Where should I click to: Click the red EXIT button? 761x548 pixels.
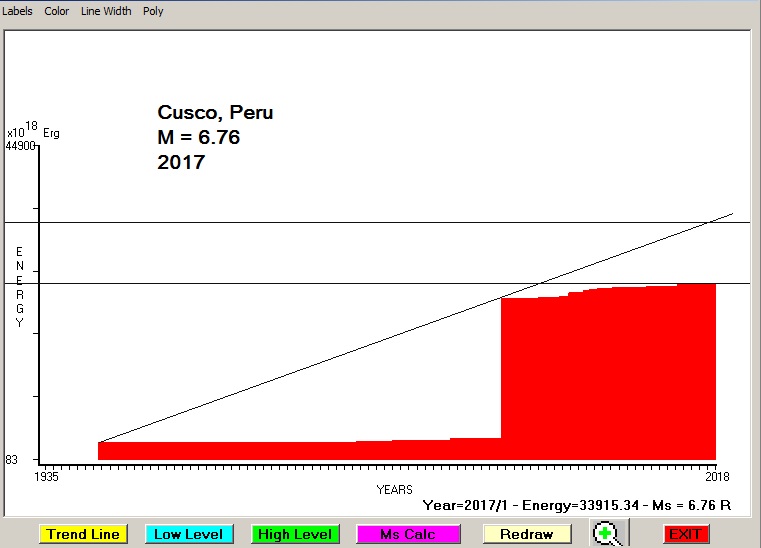pos(685,534)
